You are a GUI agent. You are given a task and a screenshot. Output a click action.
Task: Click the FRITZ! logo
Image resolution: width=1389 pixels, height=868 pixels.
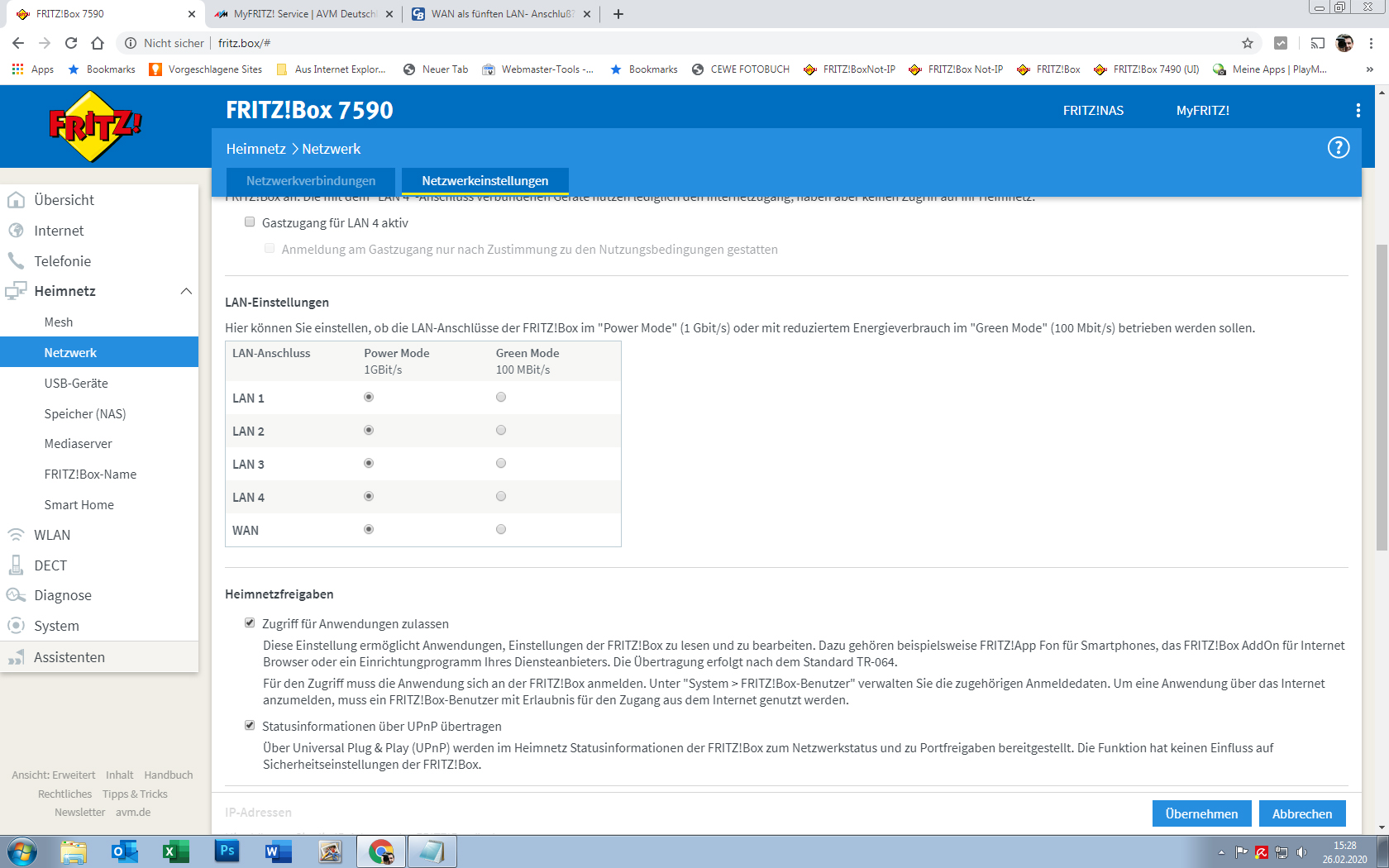point(95,126)
